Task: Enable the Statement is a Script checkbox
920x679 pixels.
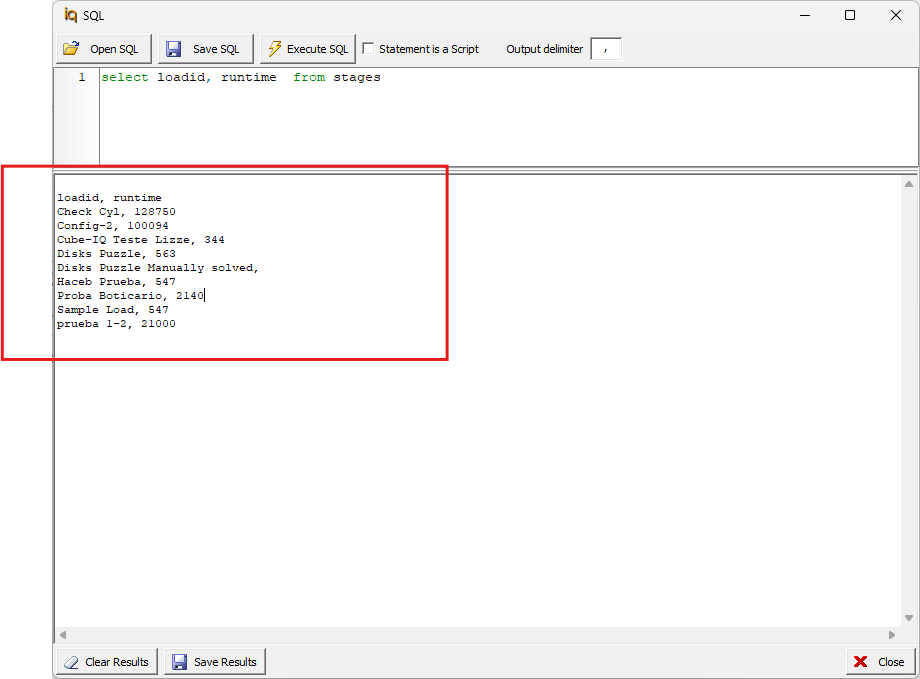Action: pyautogui.click(x=367, y=48)
